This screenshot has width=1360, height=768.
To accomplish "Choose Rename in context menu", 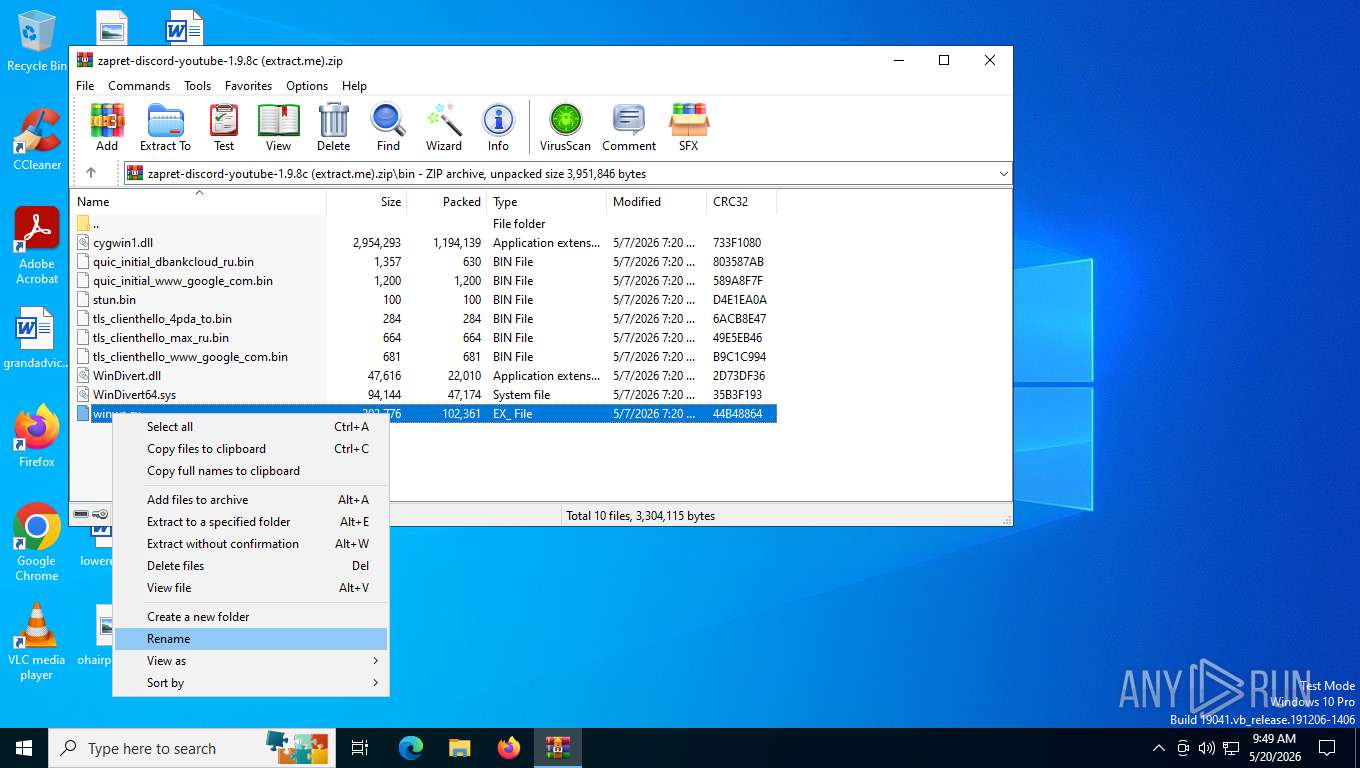I will click(251, 639).
